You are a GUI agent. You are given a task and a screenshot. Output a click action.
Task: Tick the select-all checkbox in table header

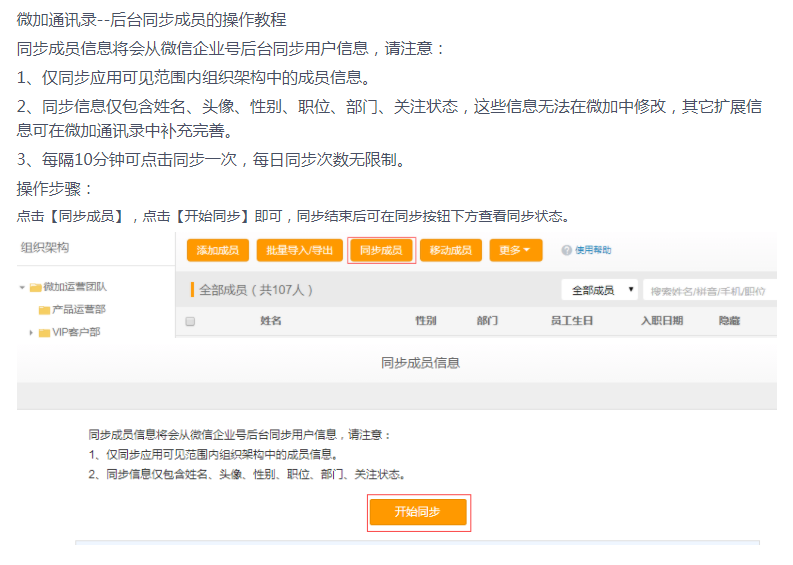tap(190, 321)
